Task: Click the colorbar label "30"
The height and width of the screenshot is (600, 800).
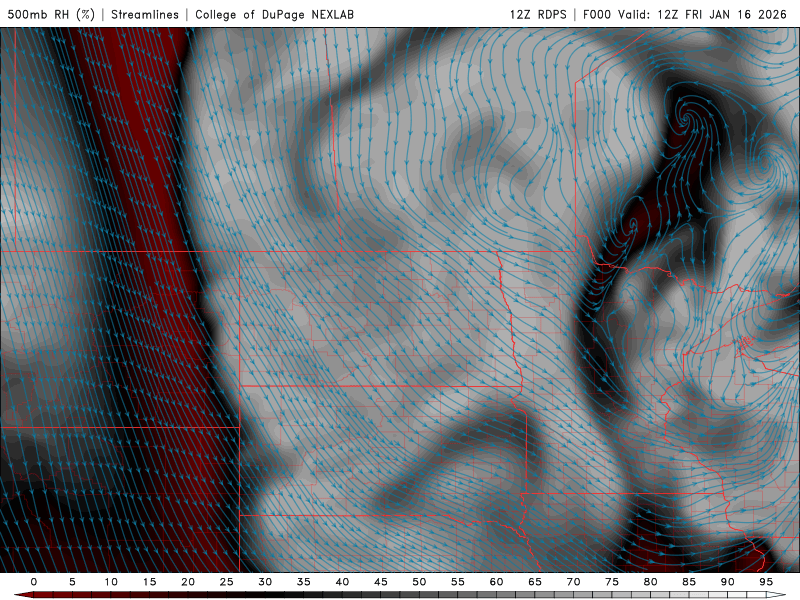Action: pyautogui.click(x=265, y=582)
